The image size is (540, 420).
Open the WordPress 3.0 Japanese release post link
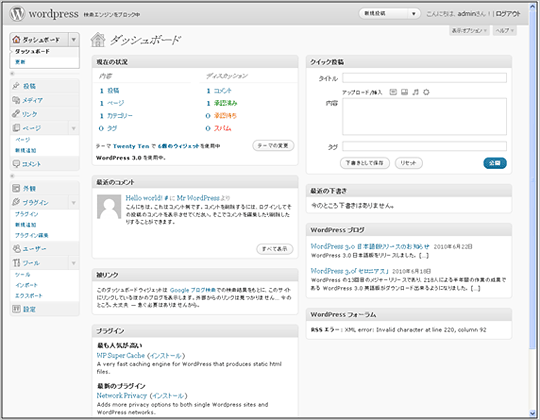pyautogui.click(x=370, y=246)
